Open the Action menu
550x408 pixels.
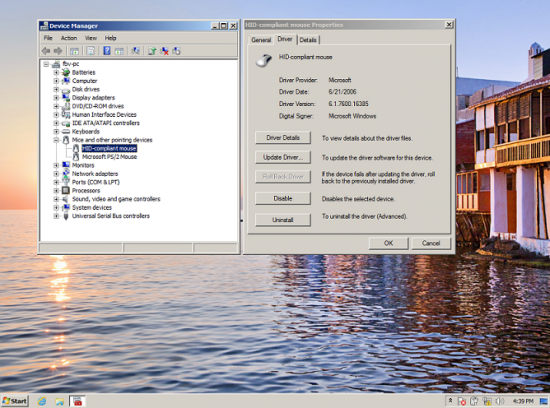(69, 38)
